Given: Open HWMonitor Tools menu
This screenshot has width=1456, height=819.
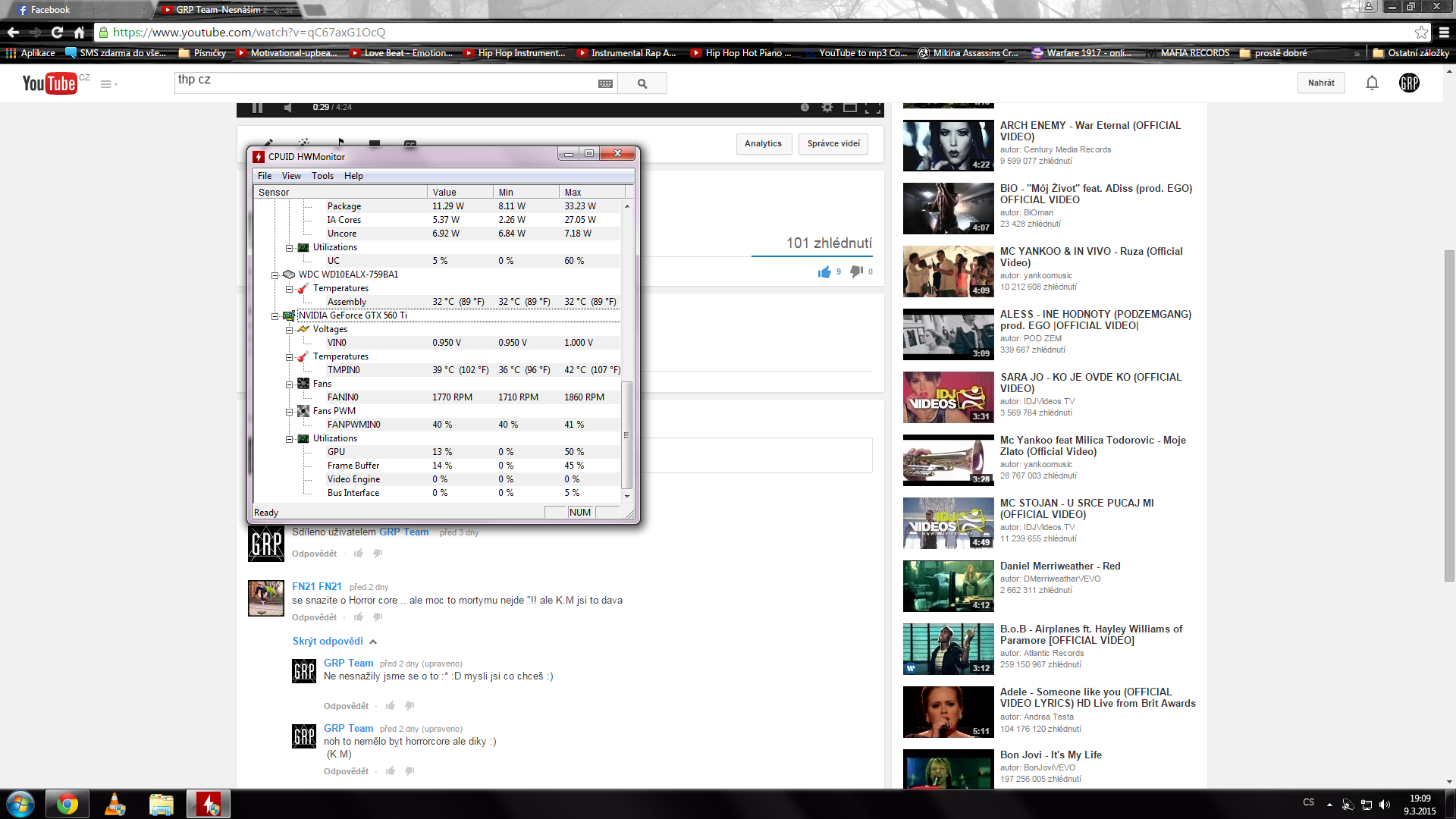Looking at the screenshot, I should click(x=322, y=176).
